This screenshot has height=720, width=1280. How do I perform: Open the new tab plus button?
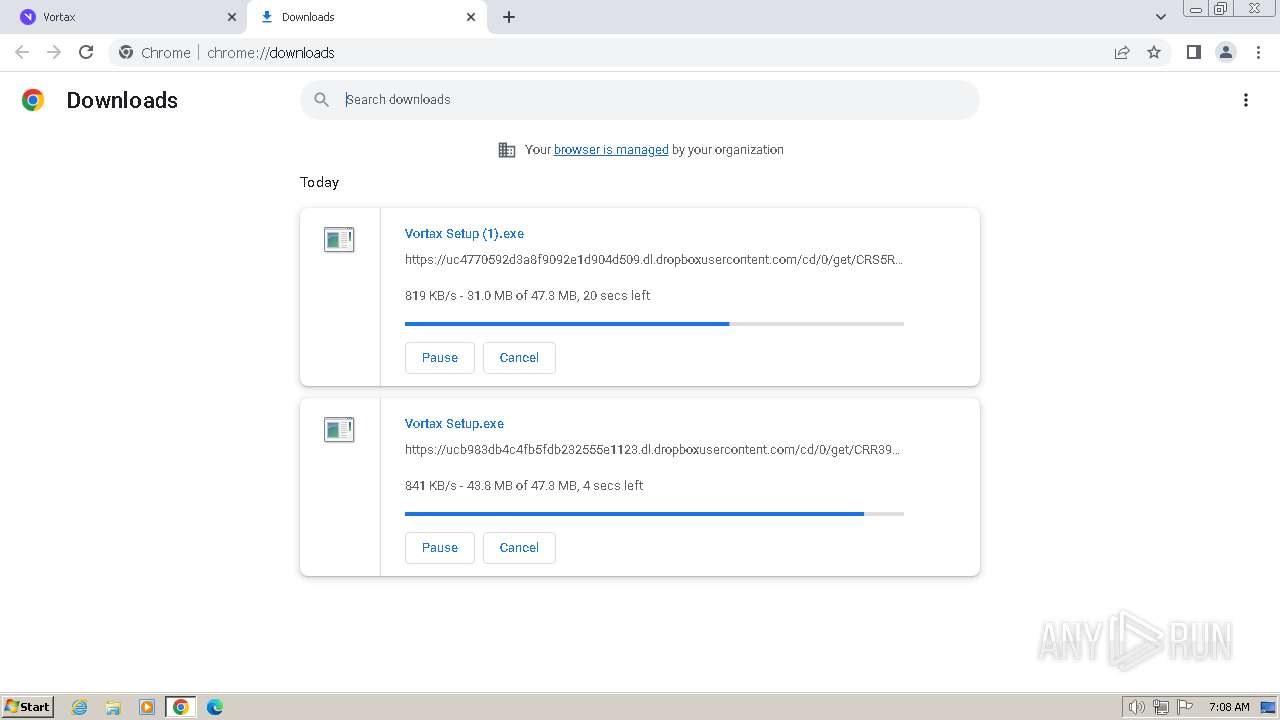pos(509,17)
